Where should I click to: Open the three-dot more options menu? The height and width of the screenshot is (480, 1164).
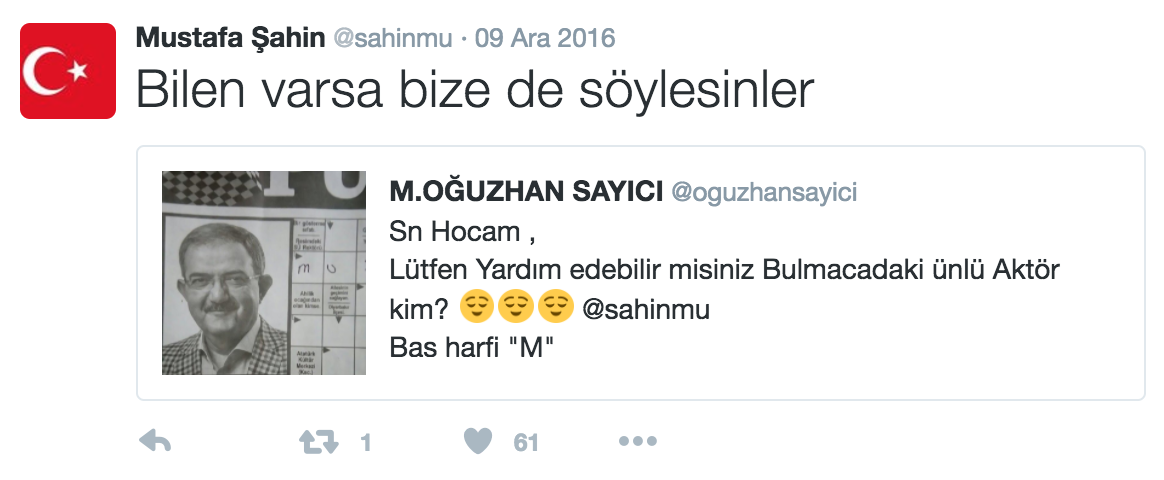[x=638, y=441]
